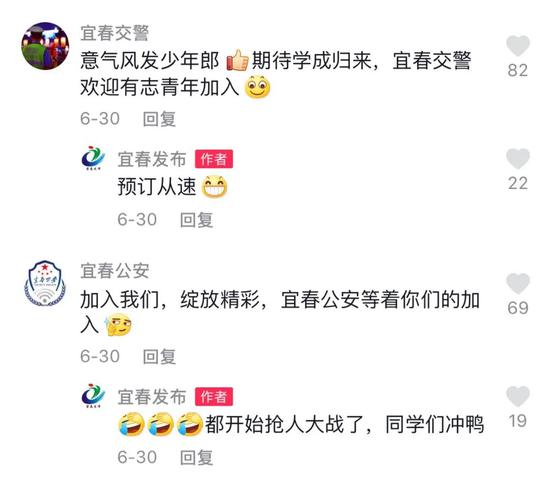Viewport: 550px width, 482px height.
Task: Open the 宜春公安 username link
Action: coord(115,271)
